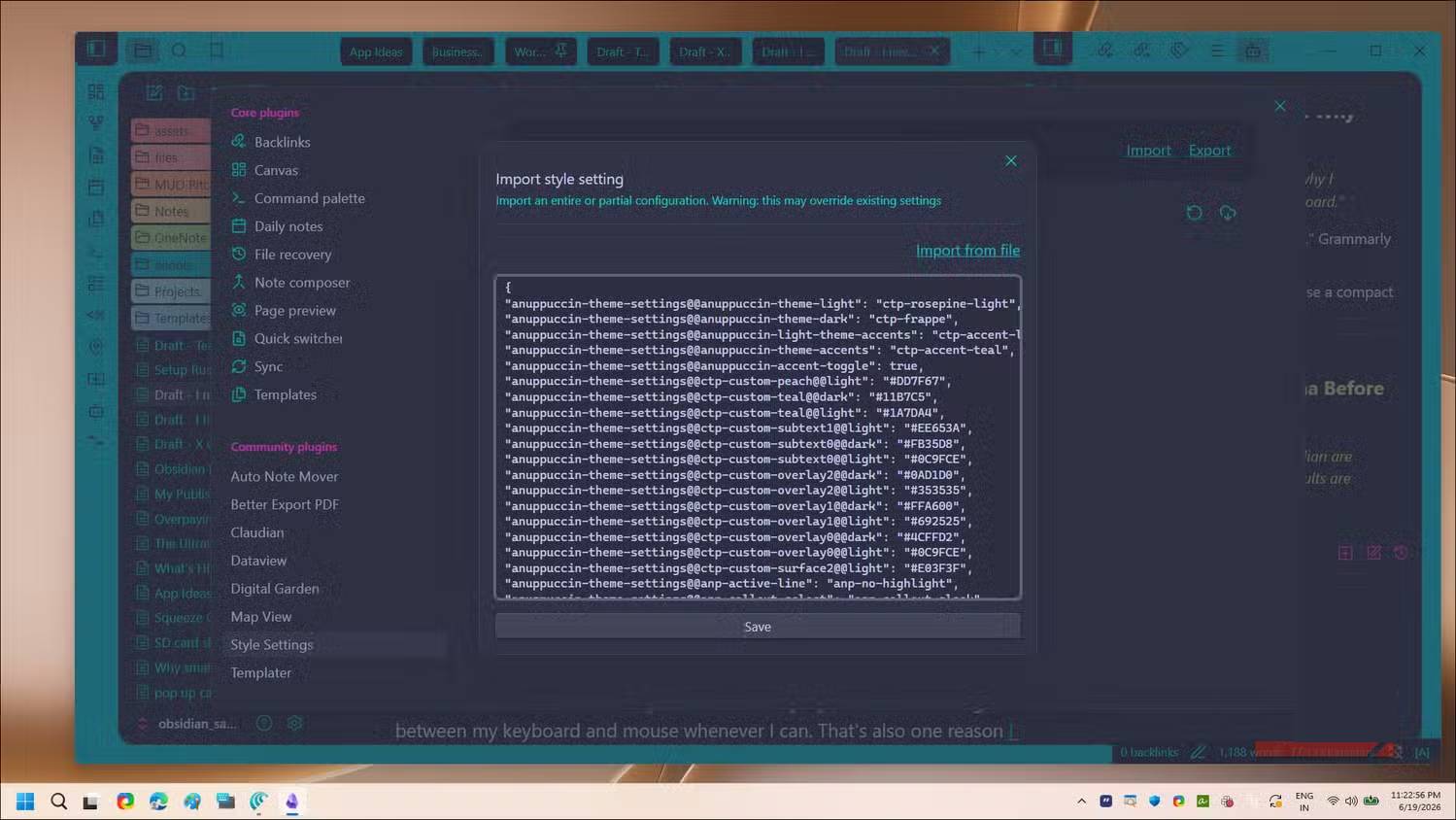Open File recovery settings

point(292,255)
